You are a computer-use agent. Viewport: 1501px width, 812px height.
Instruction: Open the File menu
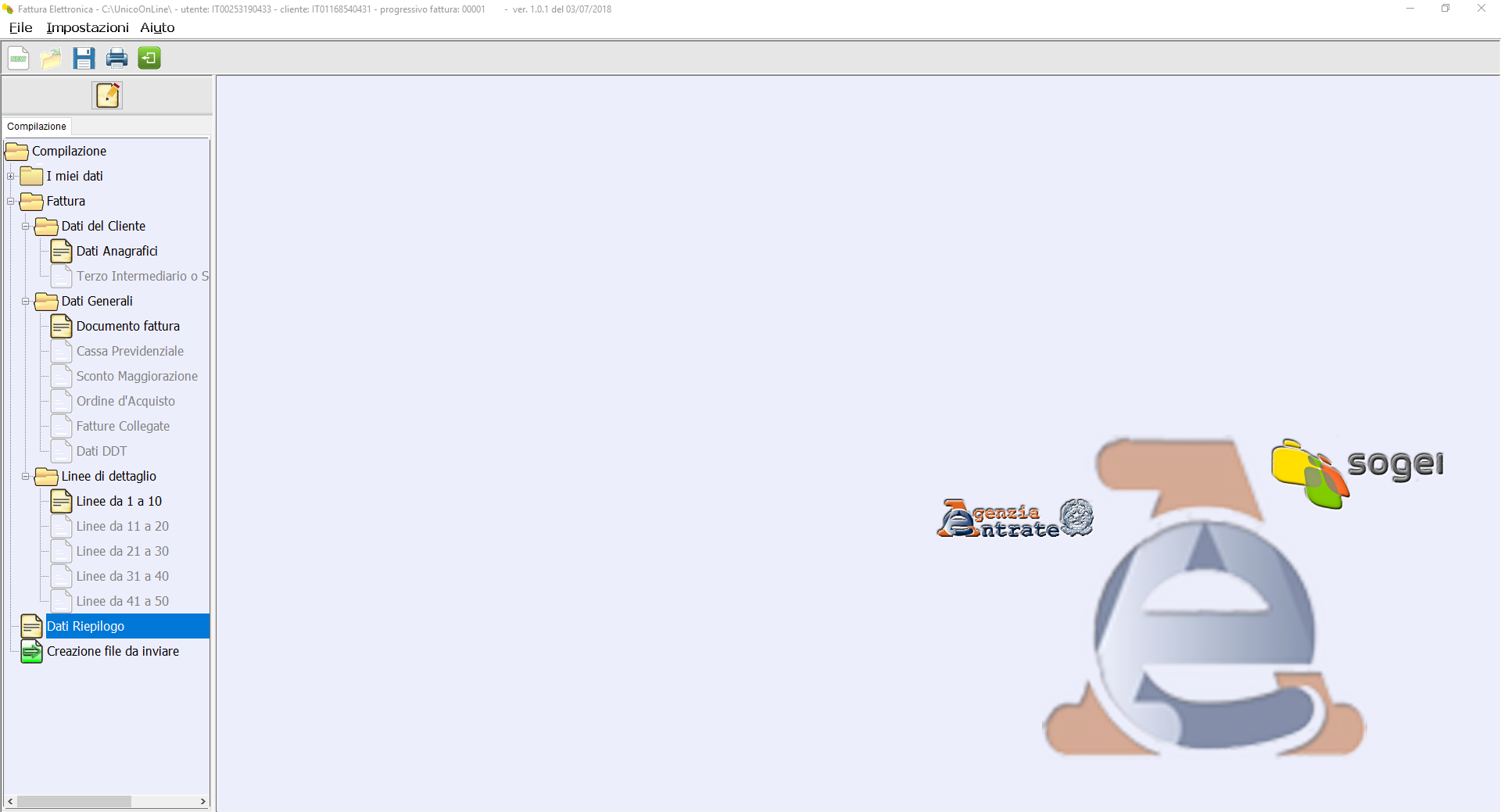click(20, 28)
